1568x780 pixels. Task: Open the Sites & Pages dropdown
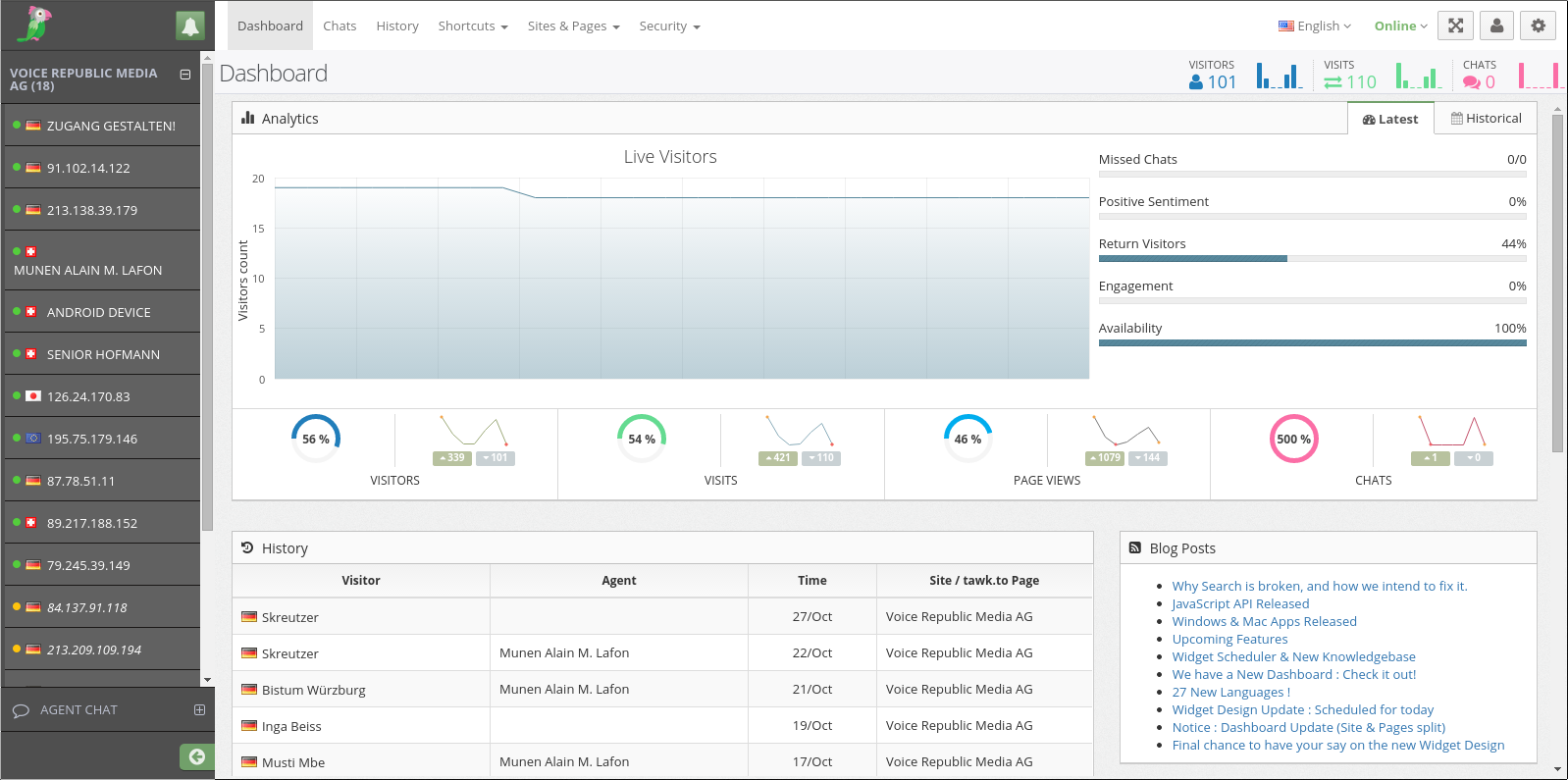click(x=574, y=26)
